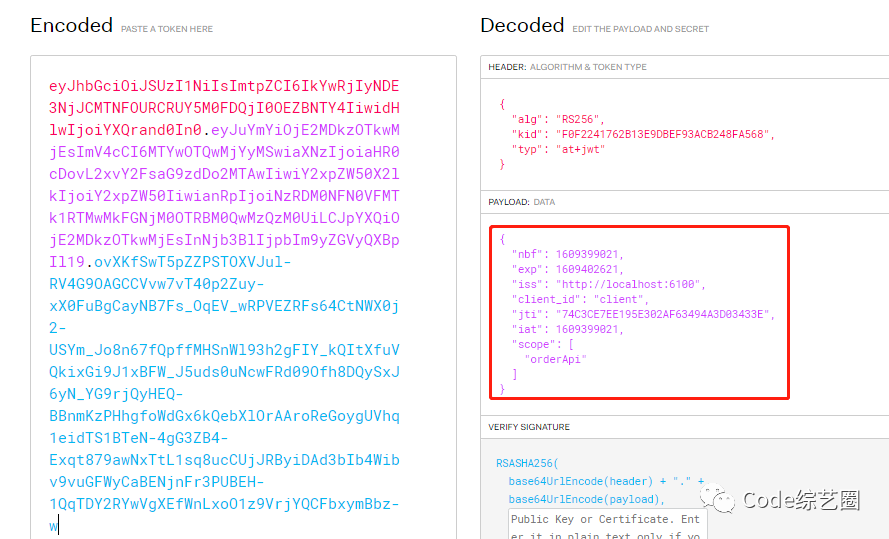This screenshot has width=889, height=539.
Task: Click the "scope": [ payload line
Action: pos(543,344)
